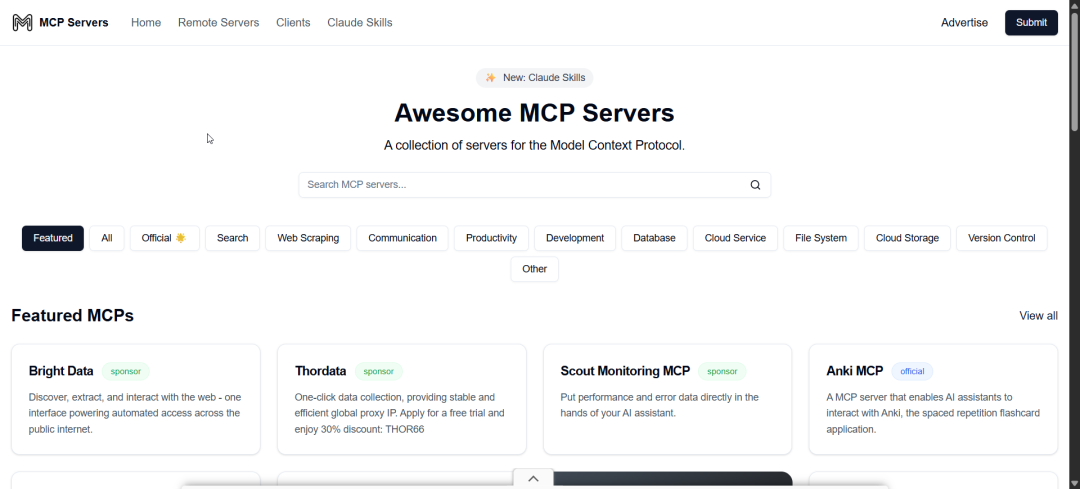The height and width of the screenshot is (489, 1080).
Task: Click the Thordata description mentioning THOR66
Action: tap(399, 413)
